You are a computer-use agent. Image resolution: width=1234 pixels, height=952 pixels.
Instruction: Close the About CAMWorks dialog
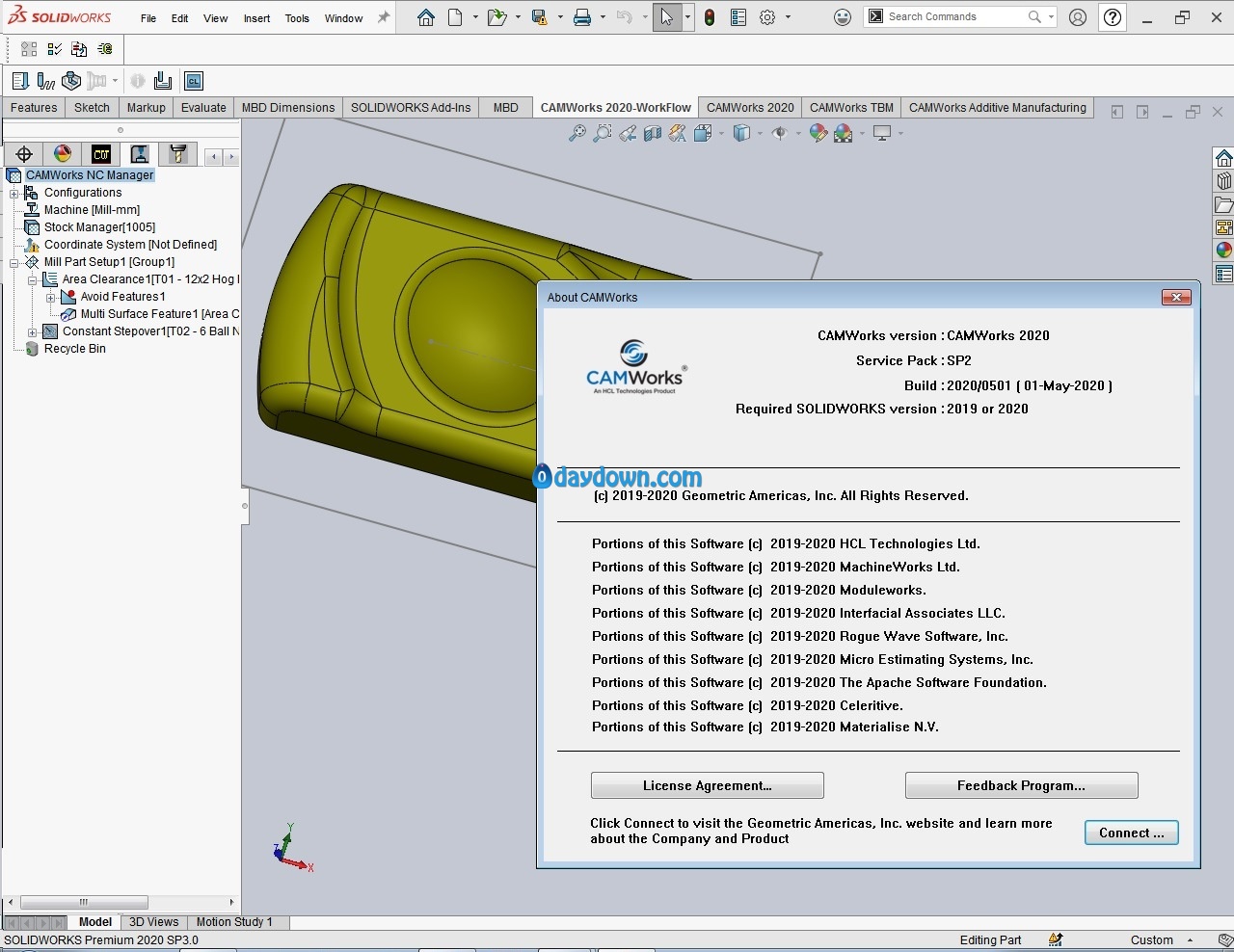point(1176,297)
